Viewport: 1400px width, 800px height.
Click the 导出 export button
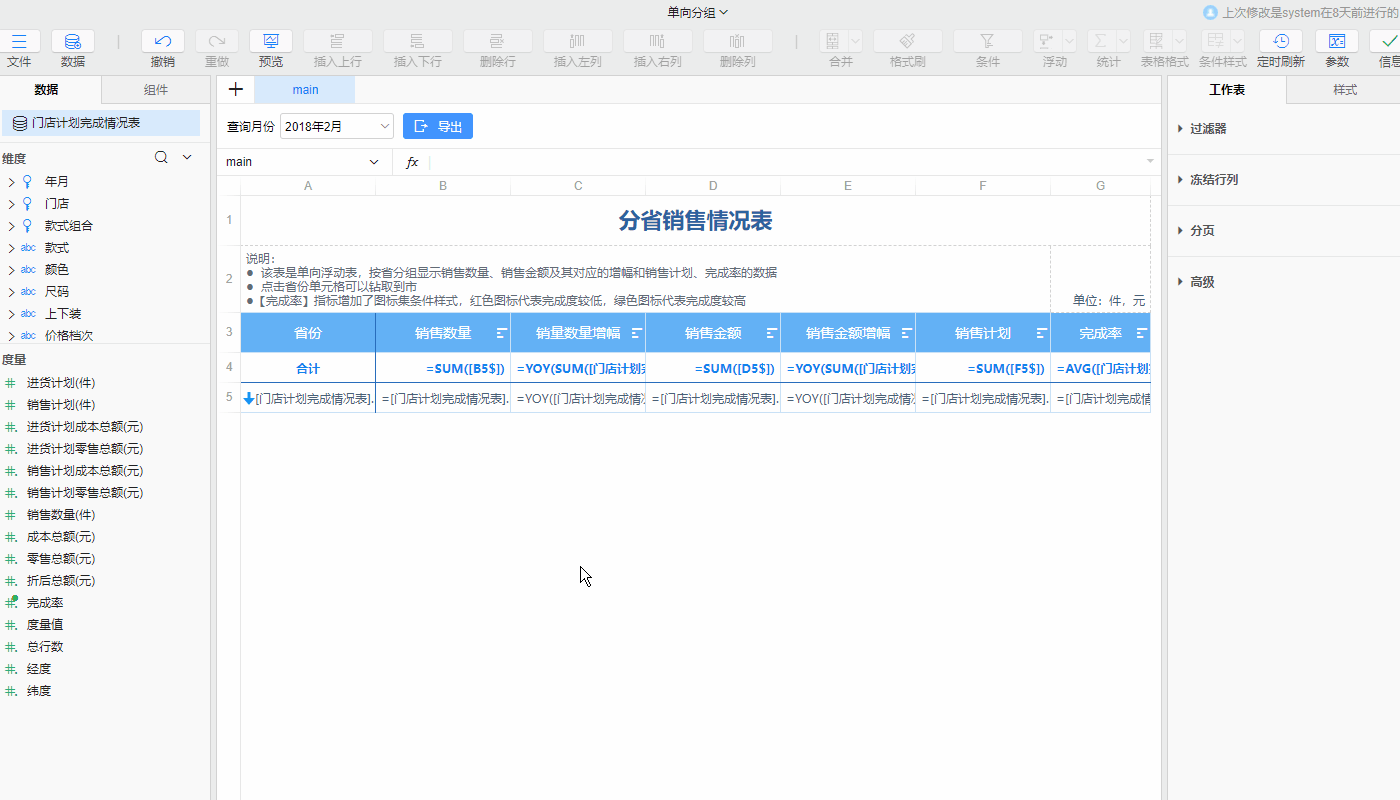pos(437,126)
